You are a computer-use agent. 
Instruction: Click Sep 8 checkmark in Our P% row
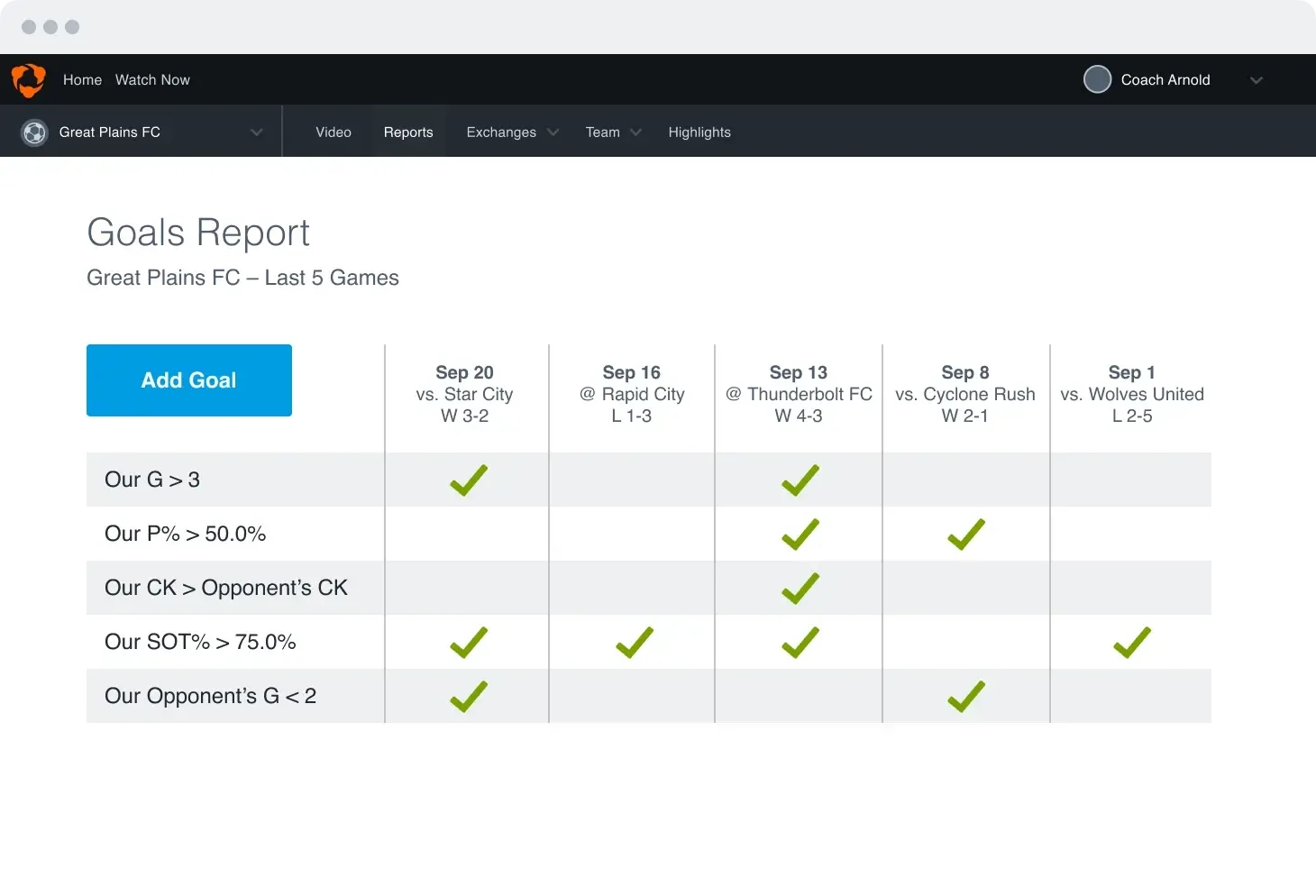click(x=965, y=535)
